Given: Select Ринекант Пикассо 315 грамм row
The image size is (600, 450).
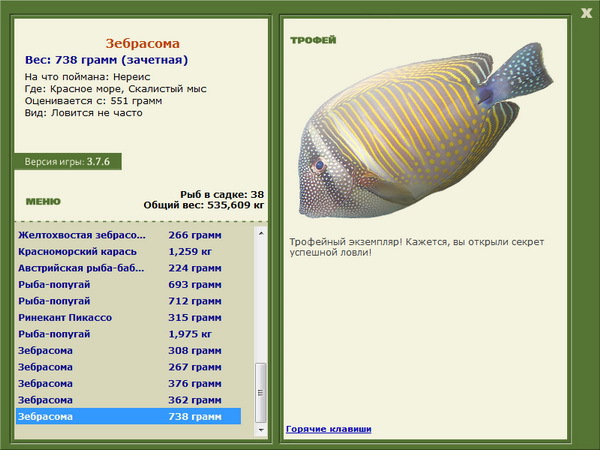Looking at the screenshot, I should [129, 318].
